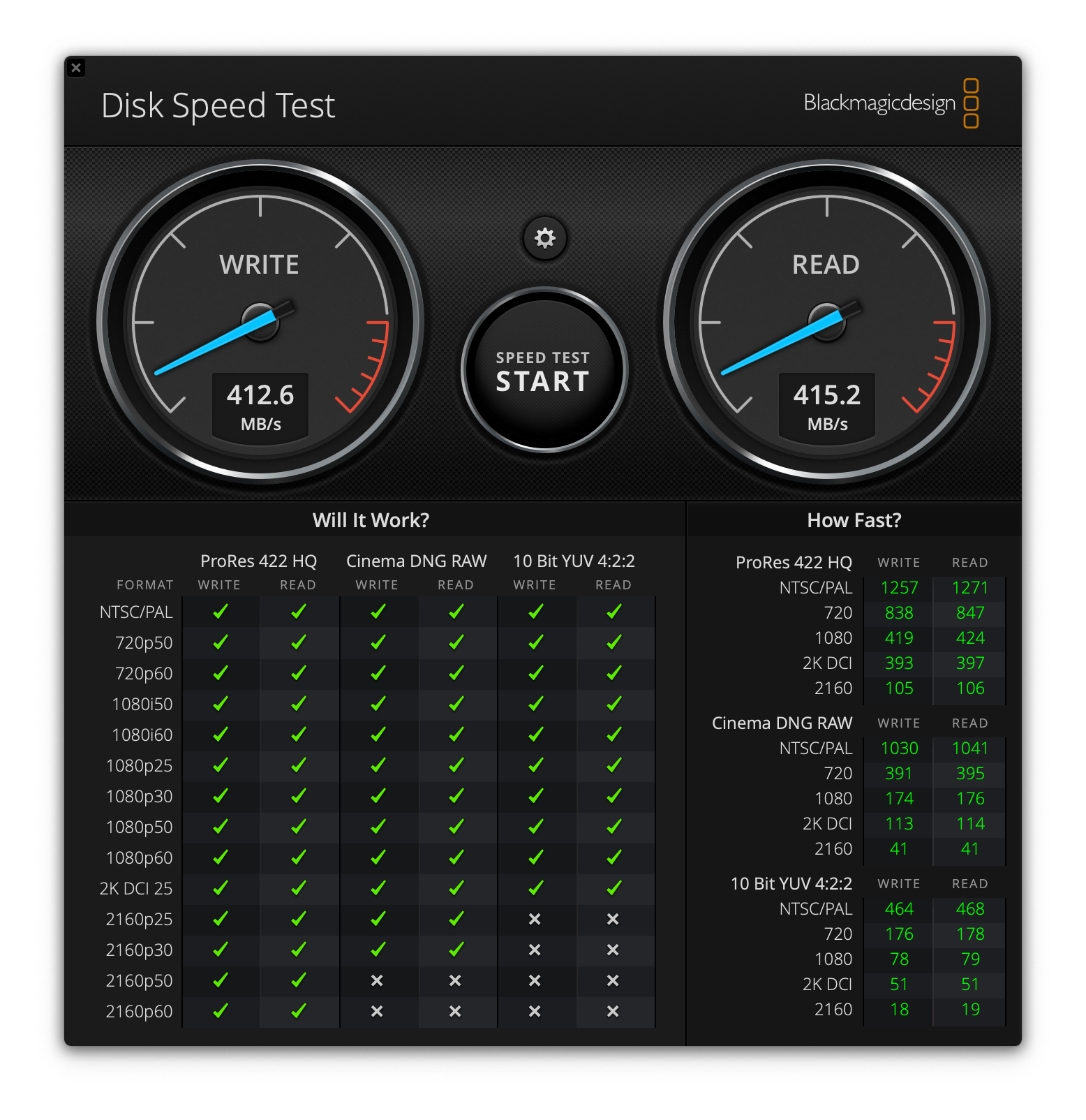Viewport: 1086px width, 1120px height.
Task: Click 10 Bit YUV 2160 read value 19
Action: (970, 1010)
